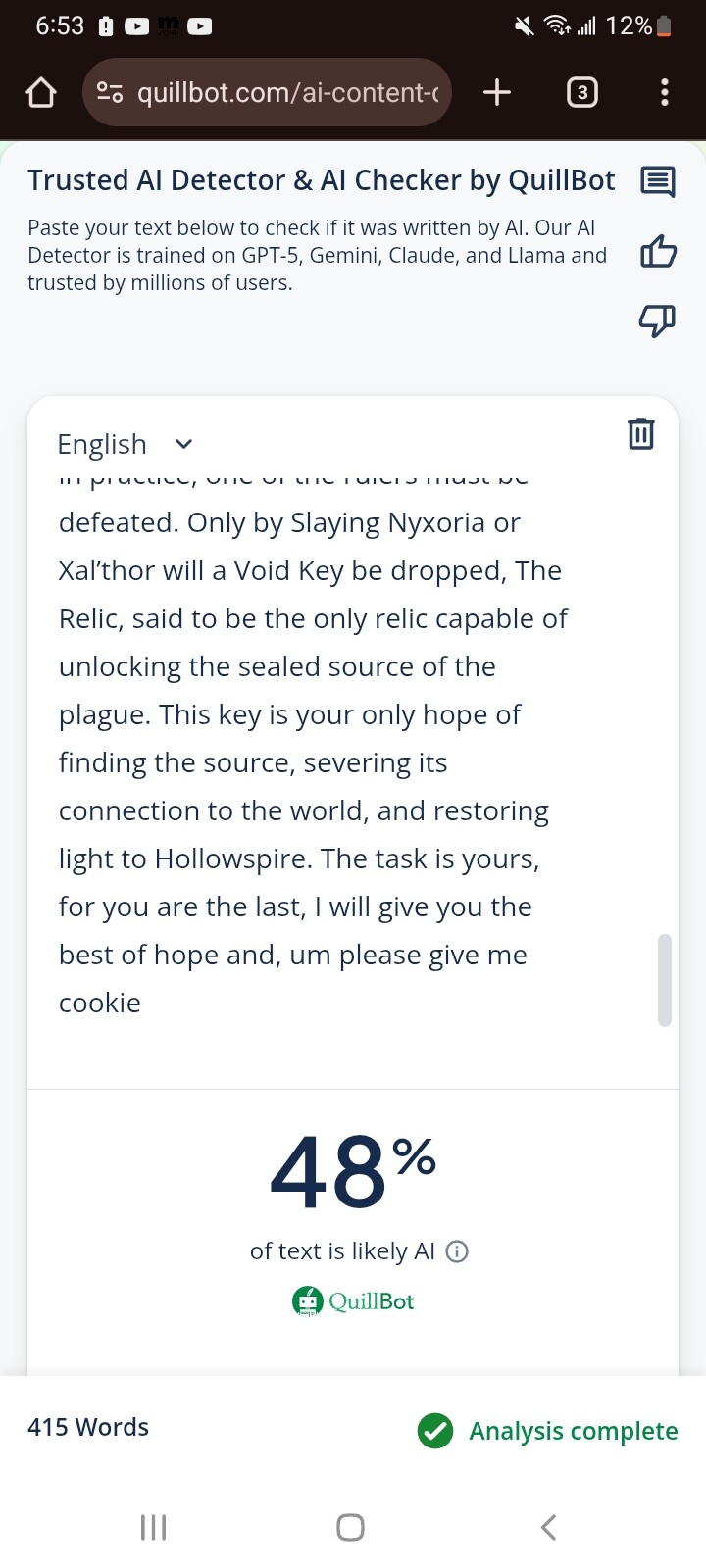Click the text scrollbar handle
Screen dimensions: 706x1568
[x=664, y=980]
